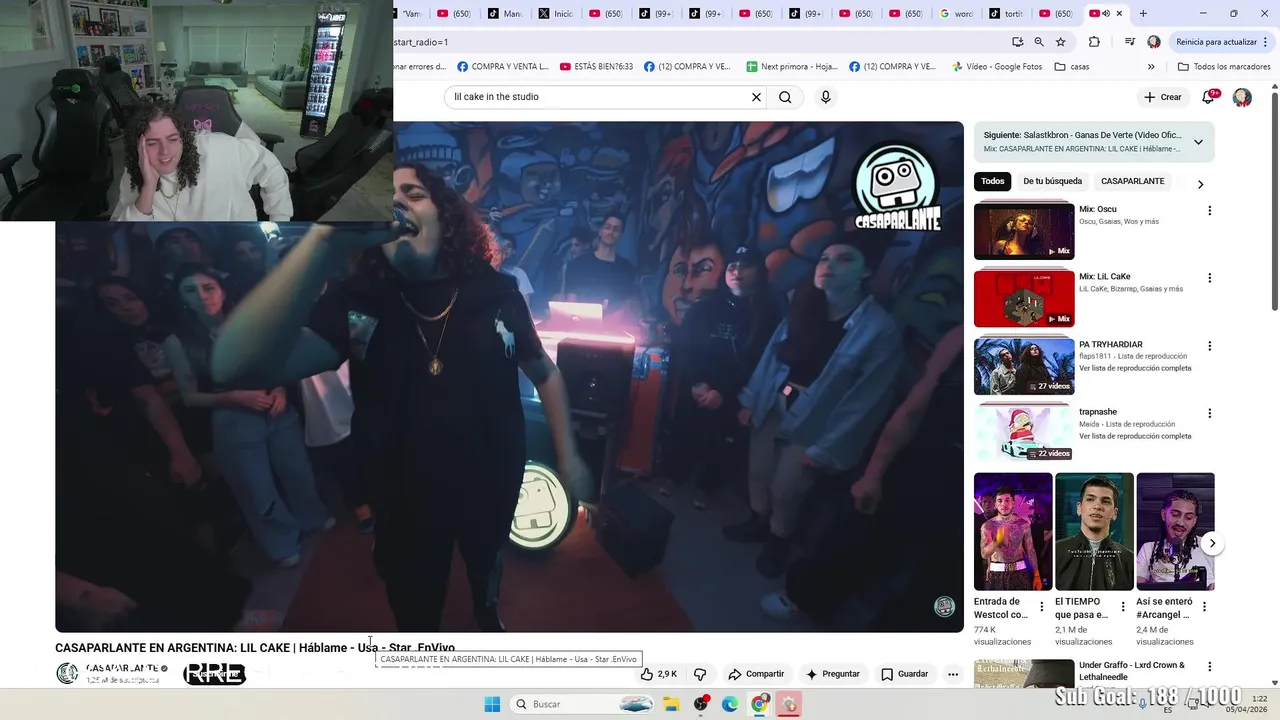This screenshot has width=1280, height=720.
Task: Switch to the tortit TikTok tab
Action: pyautogui.click(x=1006, y=14)
